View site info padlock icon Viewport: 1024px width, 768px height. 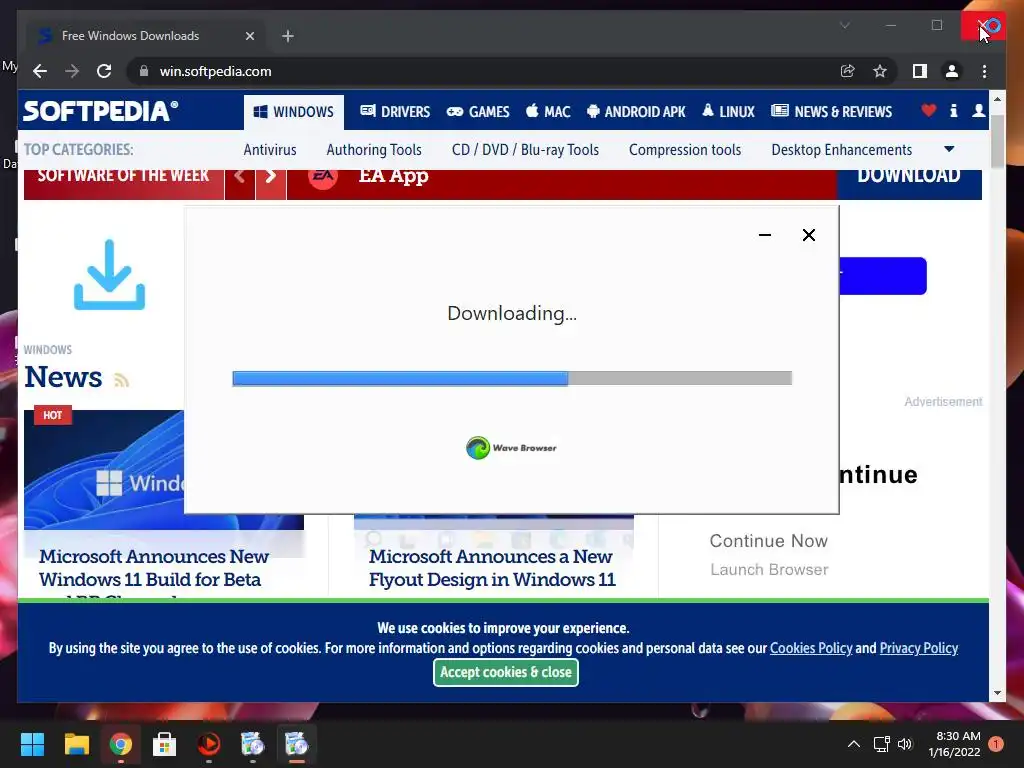[144, 71]
